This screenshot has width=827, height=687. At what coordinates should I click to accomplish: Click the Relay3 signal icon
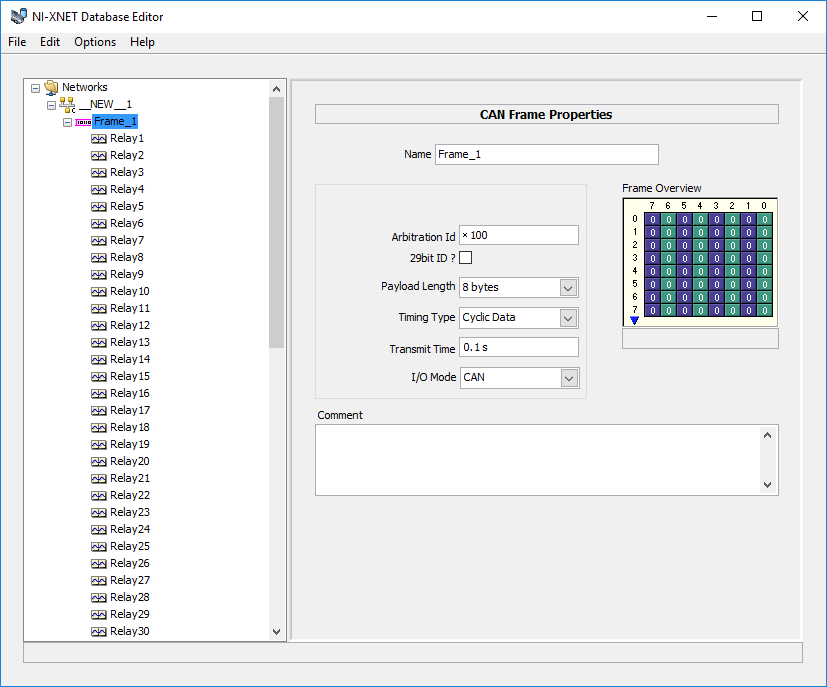click(99, 172)
